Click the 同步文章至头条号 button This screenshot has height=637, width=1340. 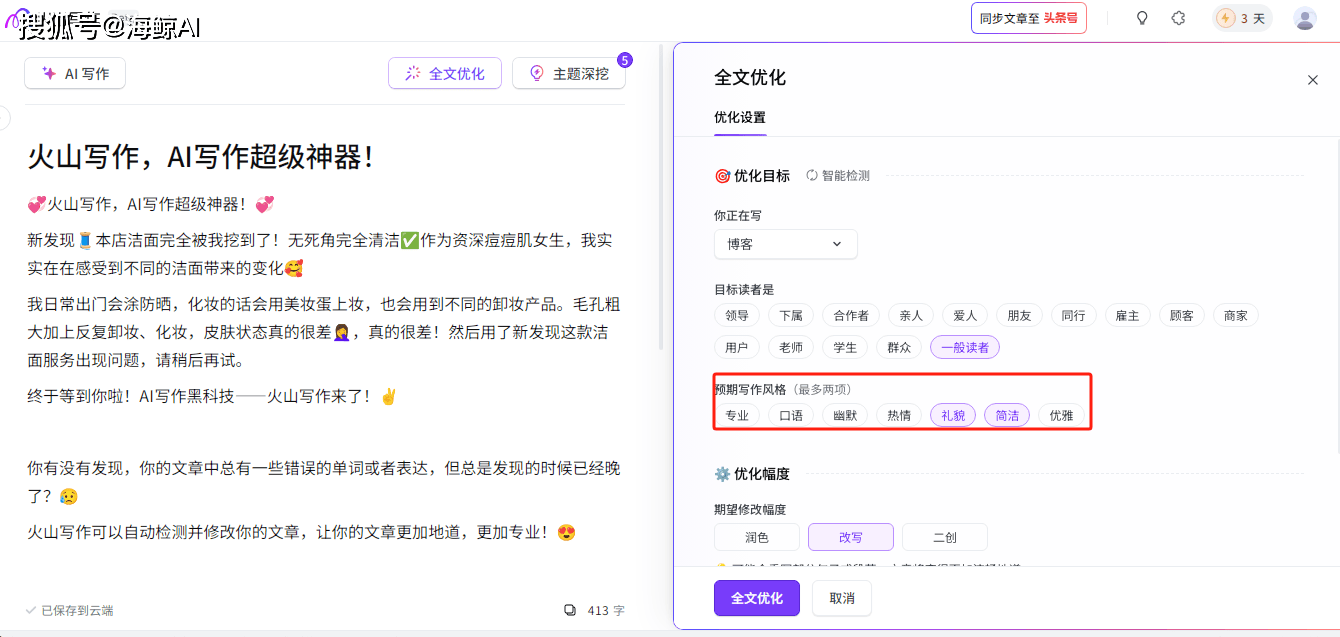[x=1028, y=18]
